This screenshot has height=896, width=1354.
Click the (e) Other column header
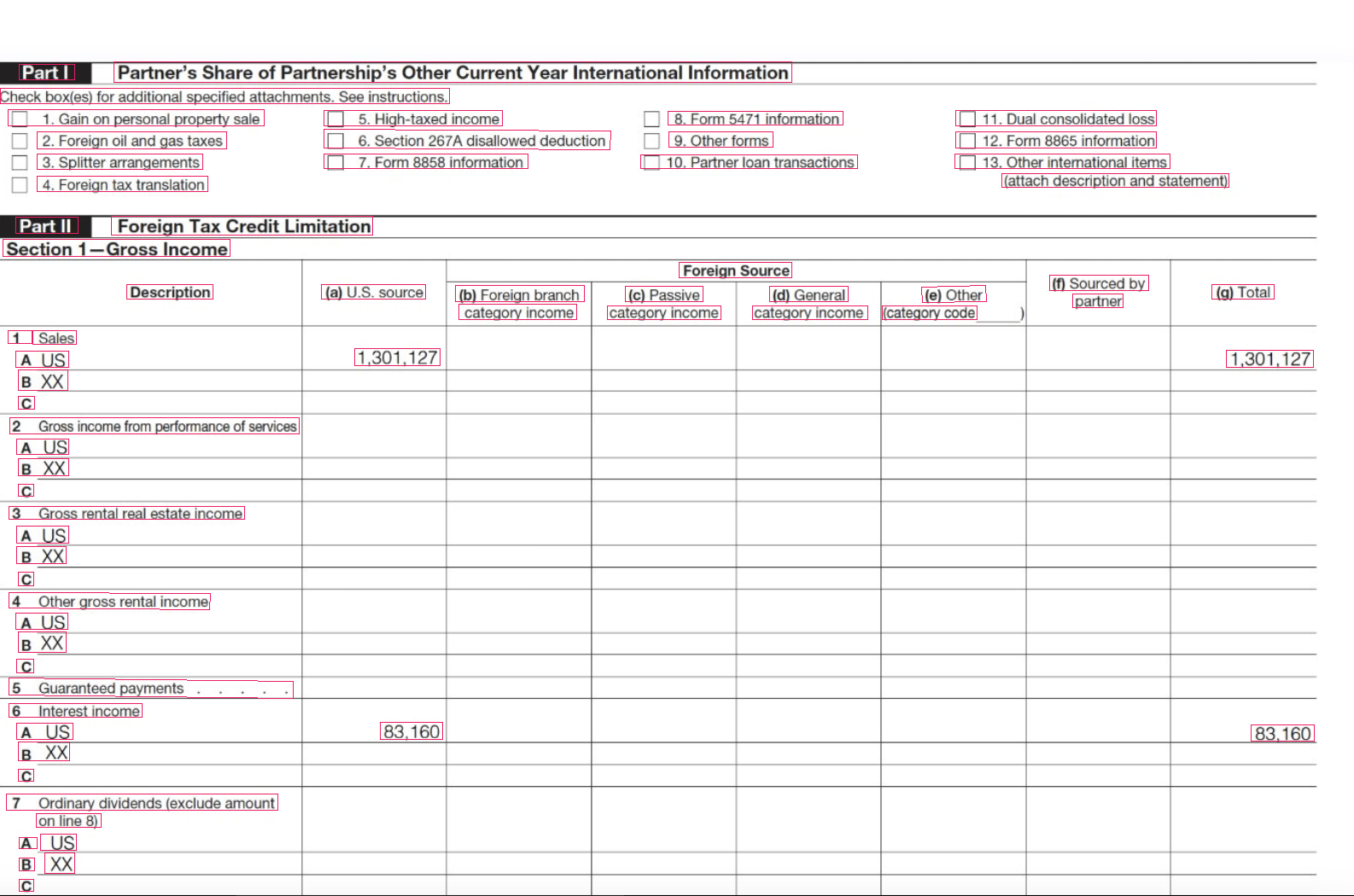click(x=954, y=294)
